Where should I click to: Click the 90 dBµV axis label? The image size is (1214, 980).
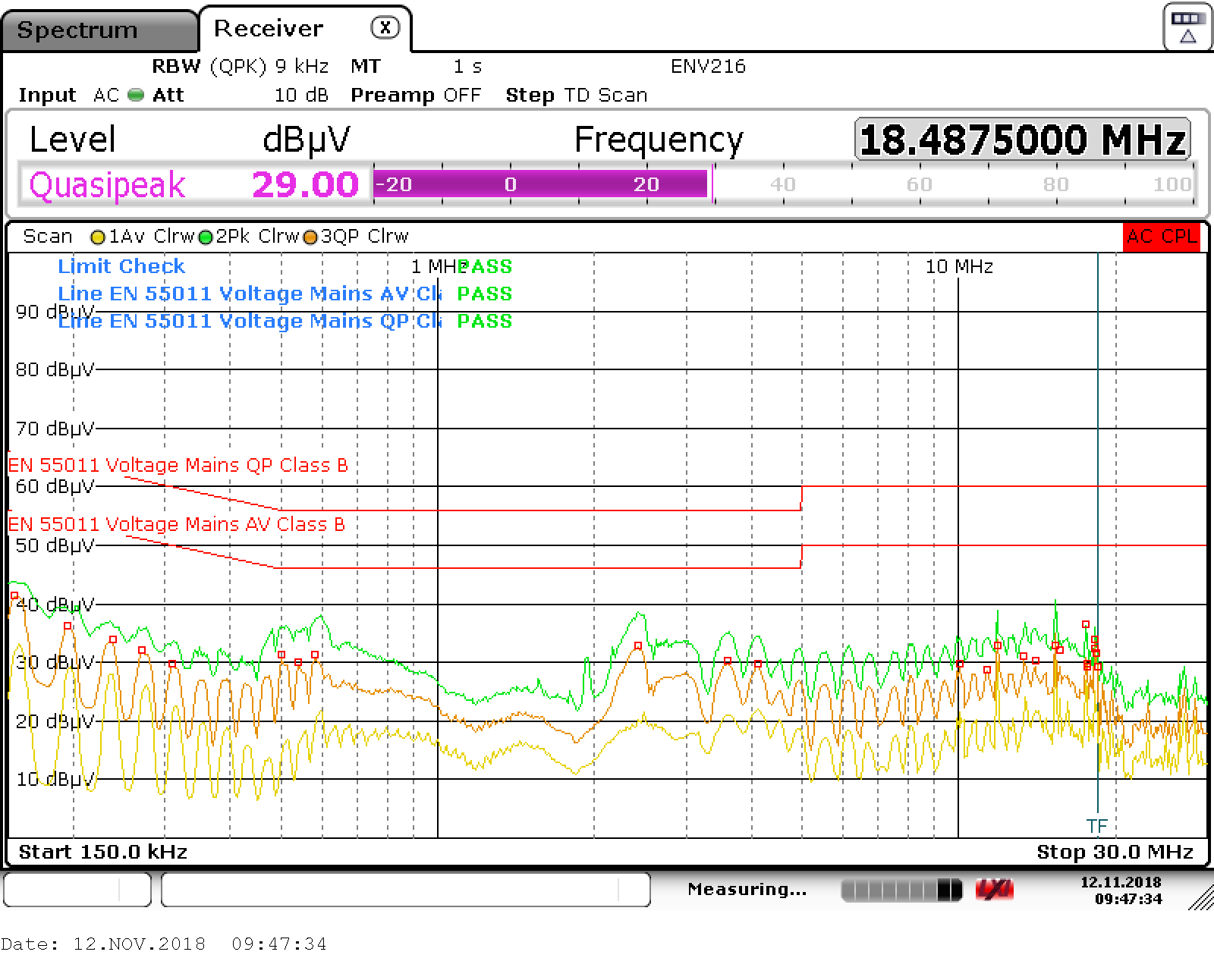click(x=55, y=312)
